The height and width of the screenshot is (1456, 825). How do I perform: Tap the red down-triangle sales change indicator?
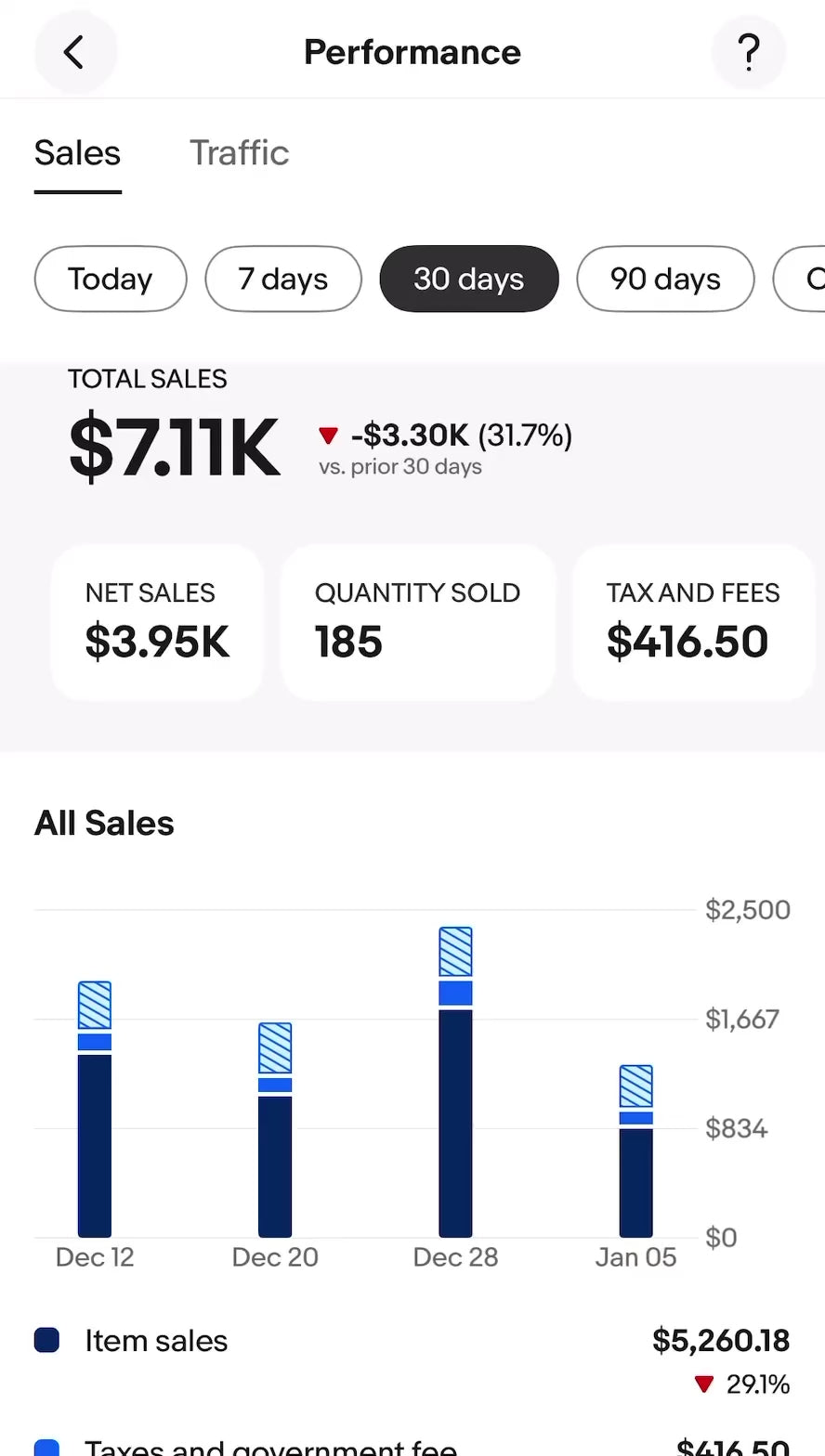328,435
